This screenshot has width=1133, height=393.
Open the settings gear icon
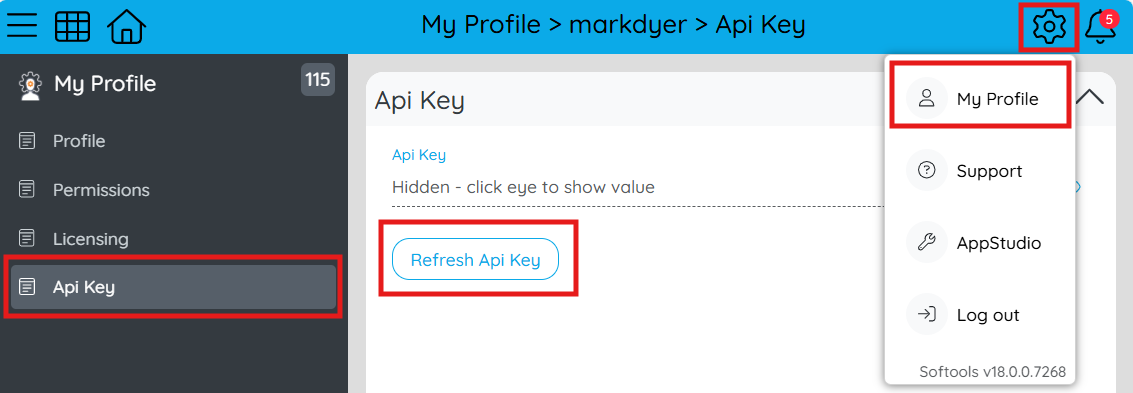pos(1048,27)
